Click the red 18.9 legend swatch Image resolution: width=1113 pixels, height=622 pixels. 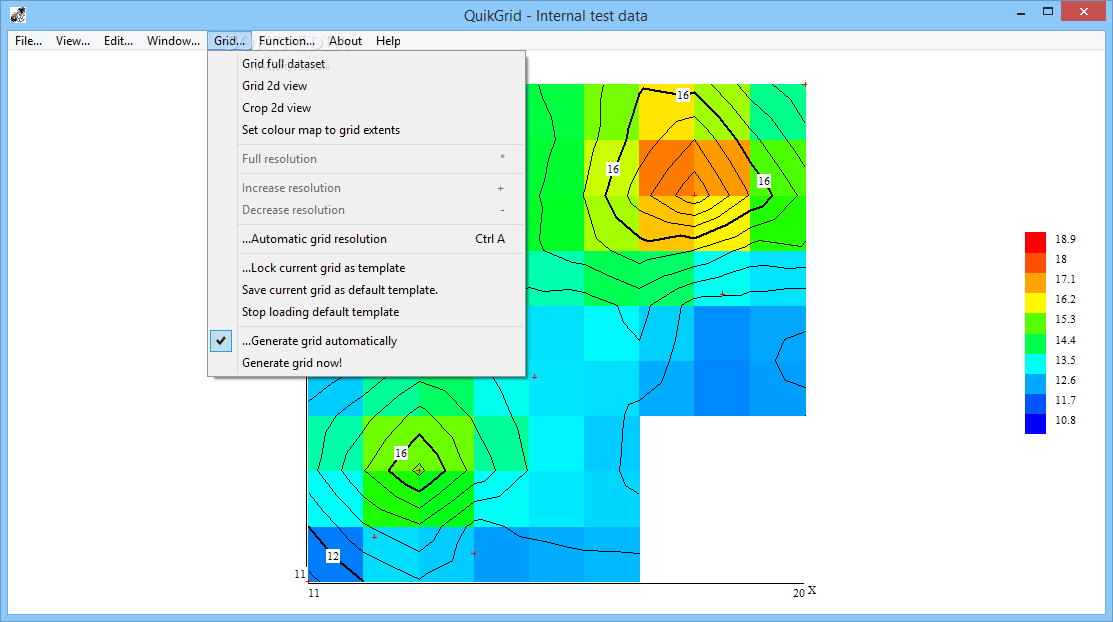point(1035,242)
